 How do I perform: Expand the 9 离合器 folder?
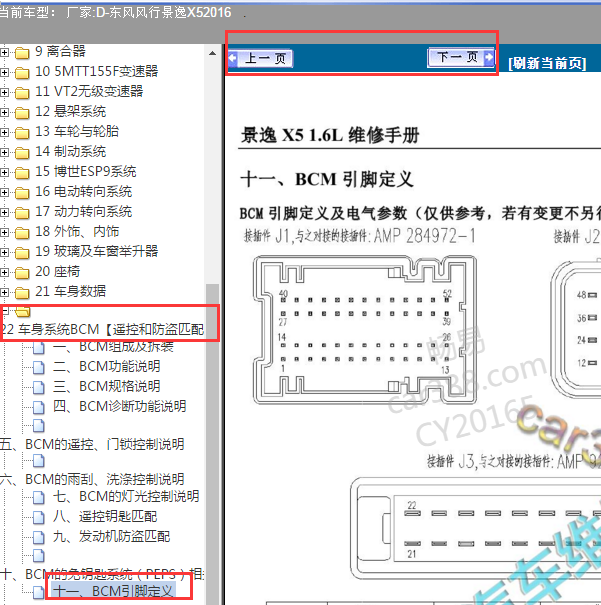tap(4, 52)
